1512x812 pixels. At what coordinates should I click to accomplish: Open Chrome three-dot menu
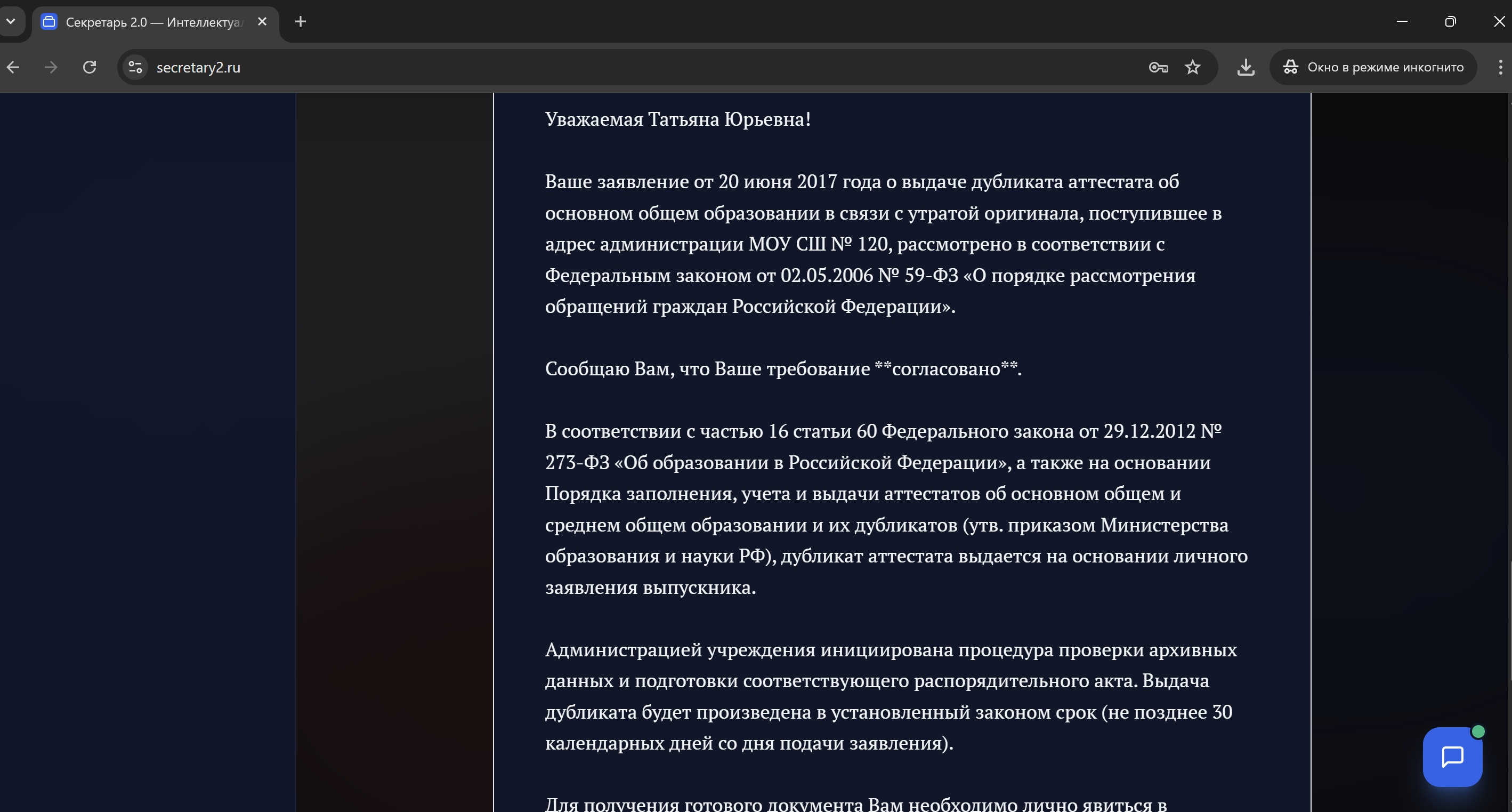coord(1500,68)
